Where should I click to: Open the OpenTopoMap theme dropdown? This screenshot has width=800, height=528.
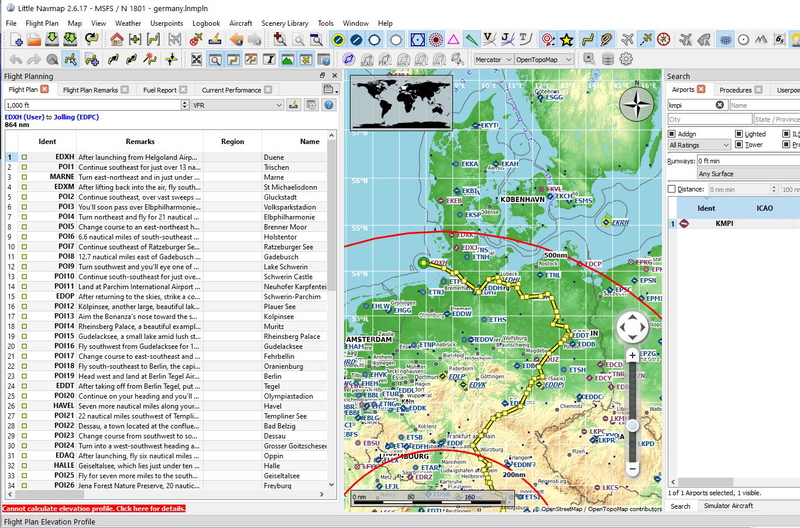[x=544, y=59]
